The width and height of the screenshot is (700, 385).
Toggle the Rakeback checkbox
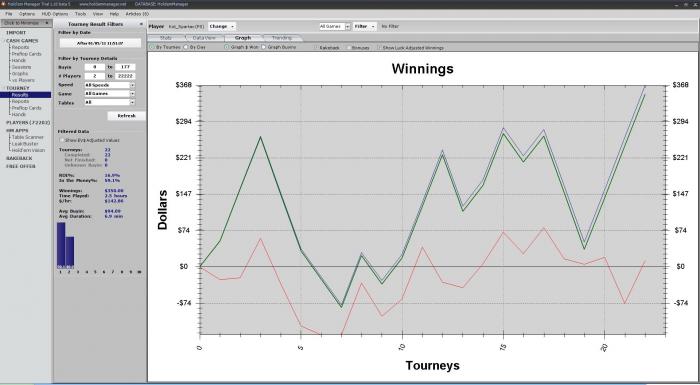316,47
